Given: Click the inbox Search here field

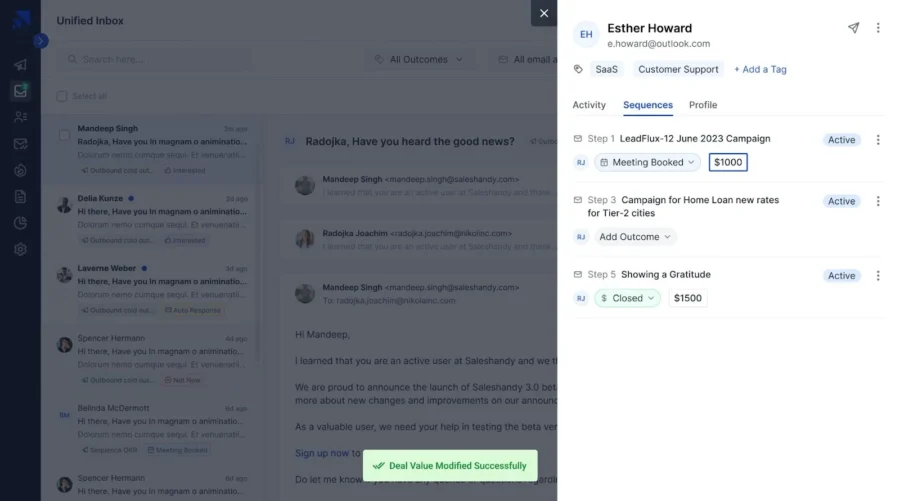Looking at the screenshot, I should tap(154, 60).
